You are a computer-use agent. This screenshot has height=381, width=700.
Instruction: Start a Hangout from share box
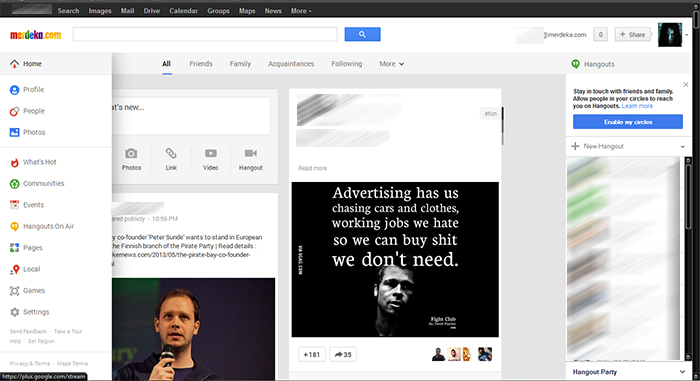250,159
